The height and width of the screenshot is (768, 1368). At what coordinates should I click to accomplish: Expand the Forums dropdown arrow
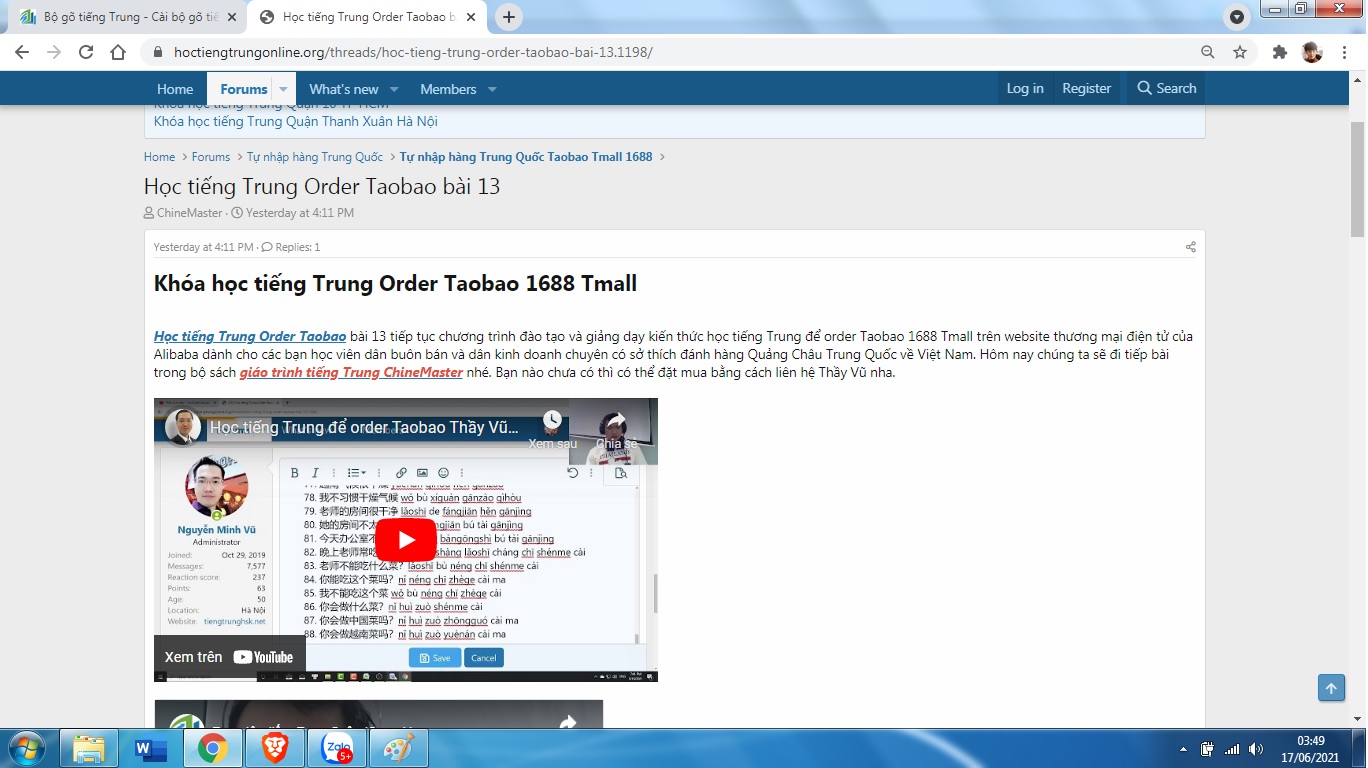[283, 89]
